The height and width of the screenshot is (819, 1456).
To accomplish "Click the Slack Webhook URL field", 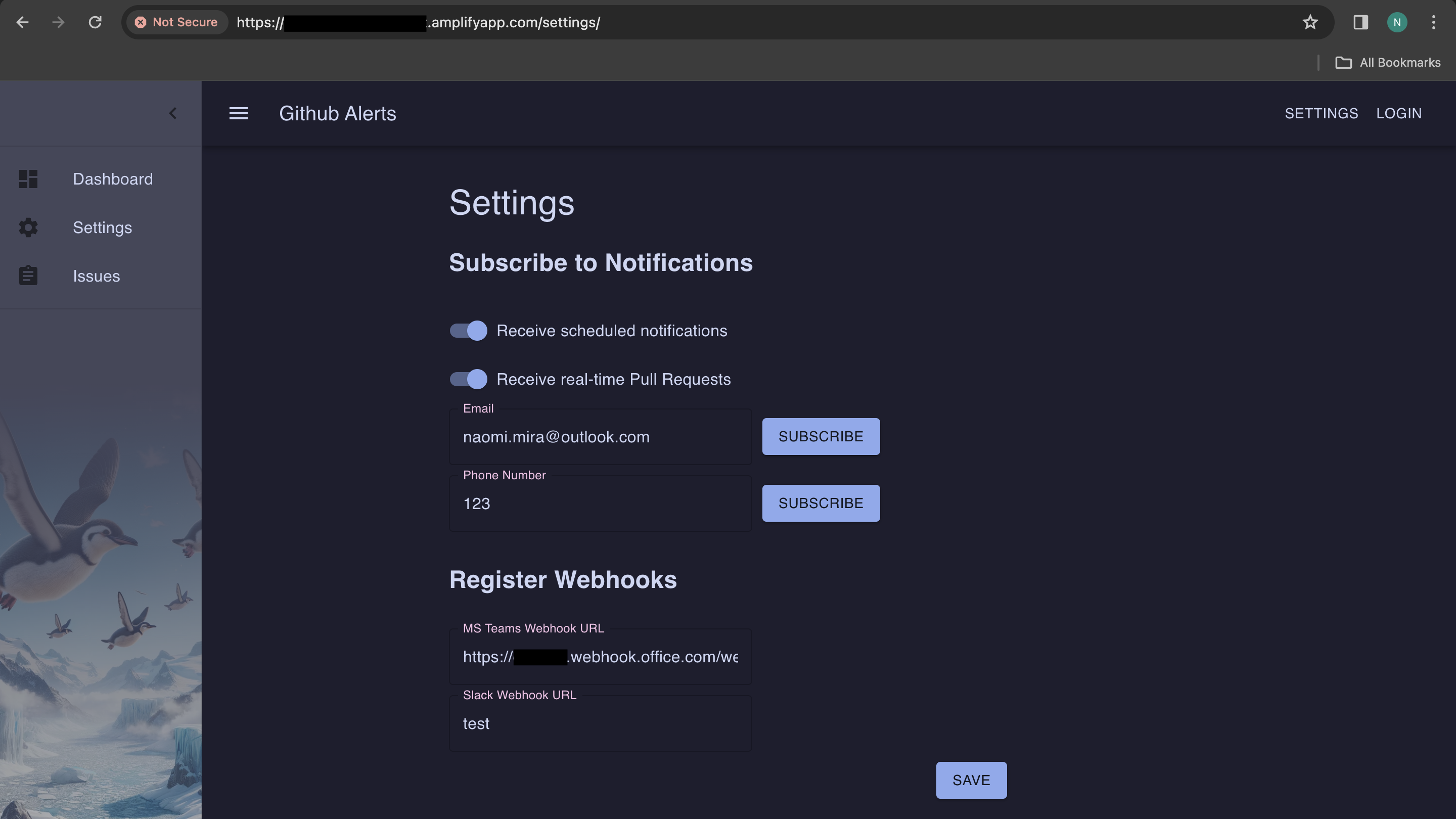I will click(600, 723).
